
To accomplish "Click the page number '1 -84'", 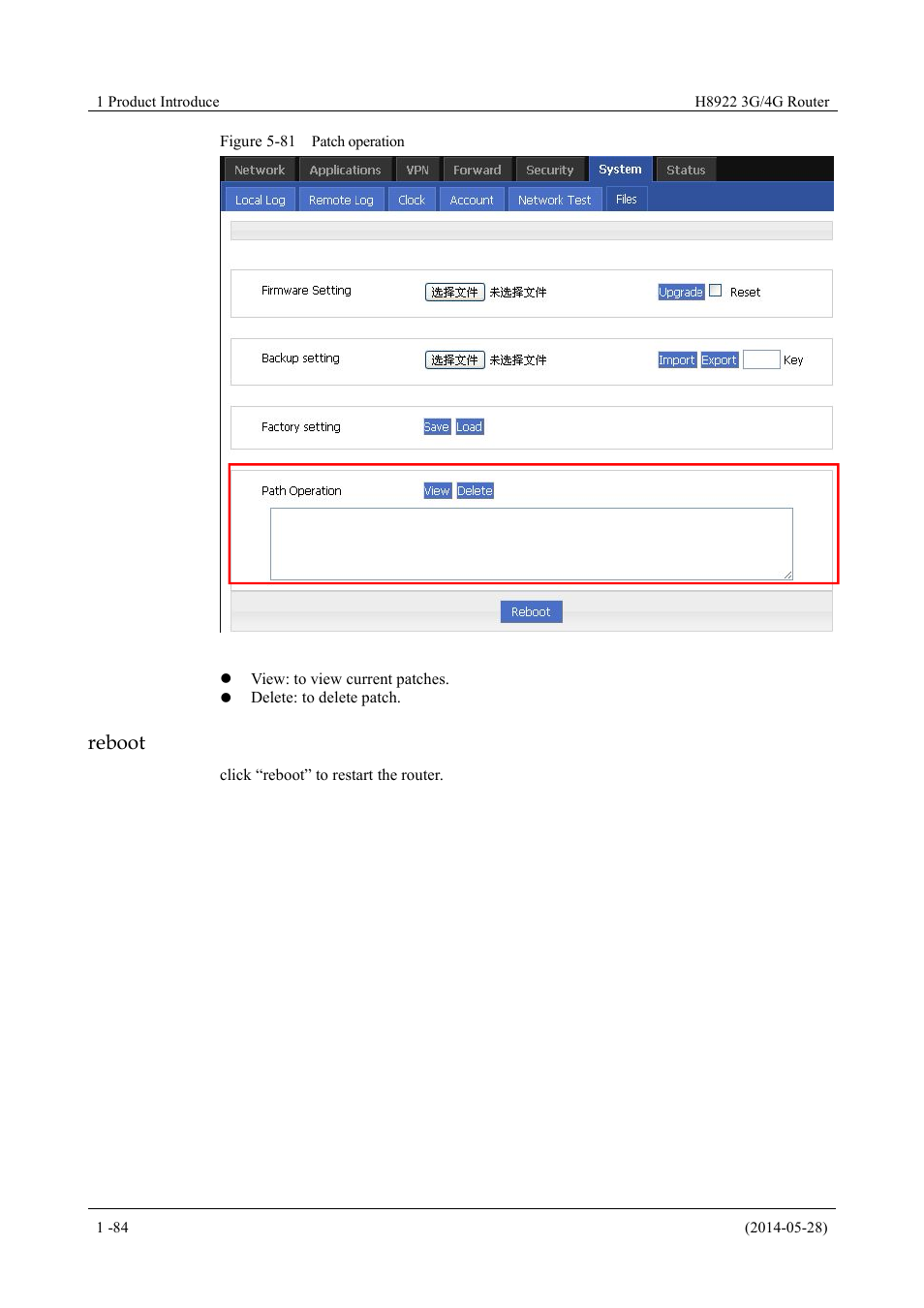I will click(112, 1228).
